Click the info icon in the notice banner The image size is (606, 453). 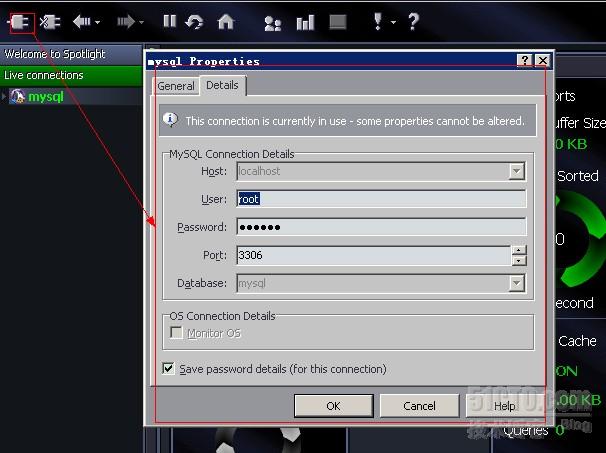(170, 120)
